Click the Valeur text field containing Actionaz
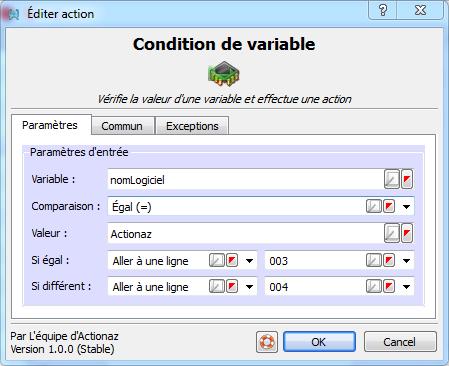 pyautogui.click(x=246, y=233)
